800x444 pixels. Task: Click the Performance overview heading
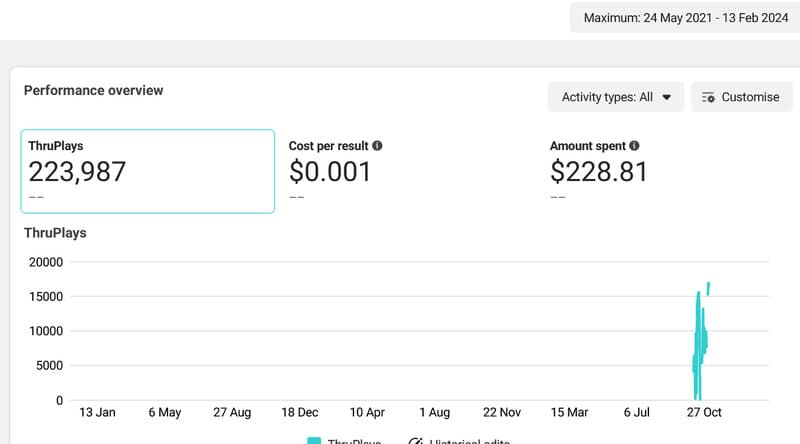(93, 90)
